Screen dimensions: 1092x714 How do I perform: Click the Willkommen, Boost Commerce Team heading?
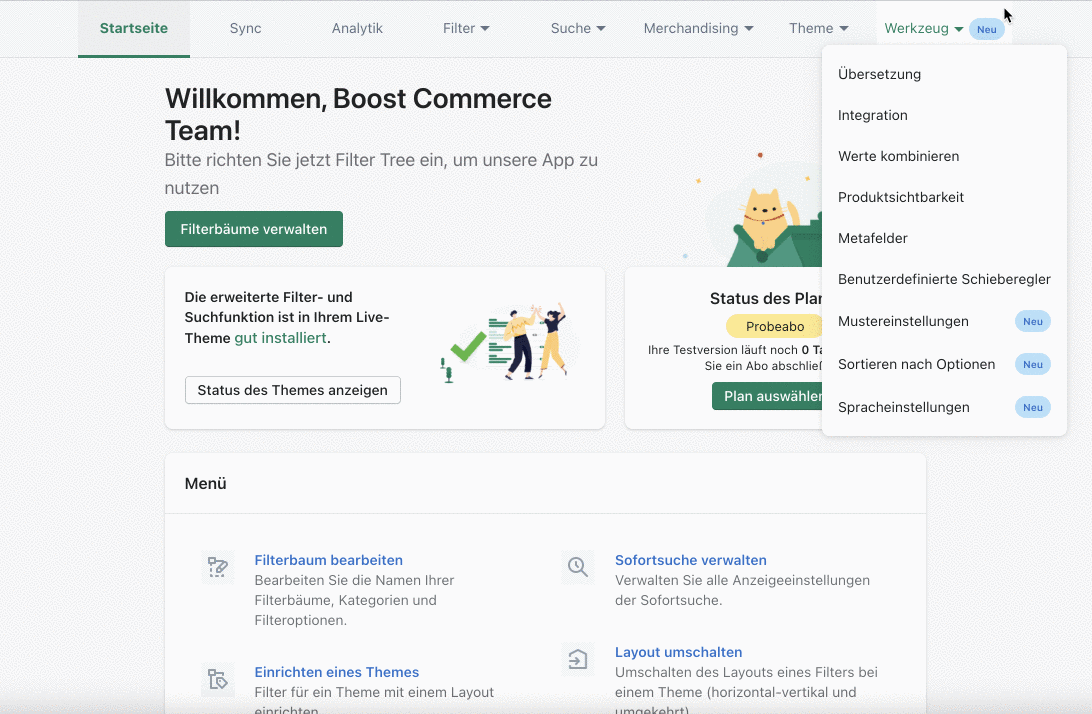[358, 114]
